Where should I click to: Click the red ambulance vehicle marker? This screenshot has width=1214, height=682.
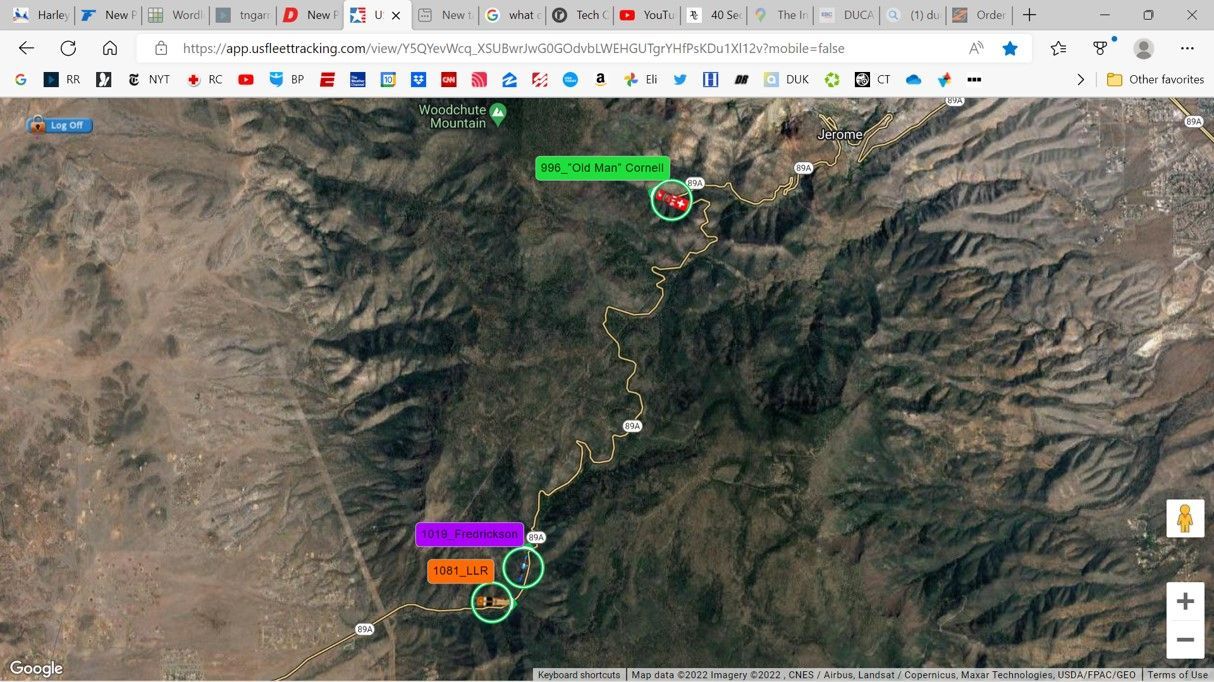(x=671, y=200)
